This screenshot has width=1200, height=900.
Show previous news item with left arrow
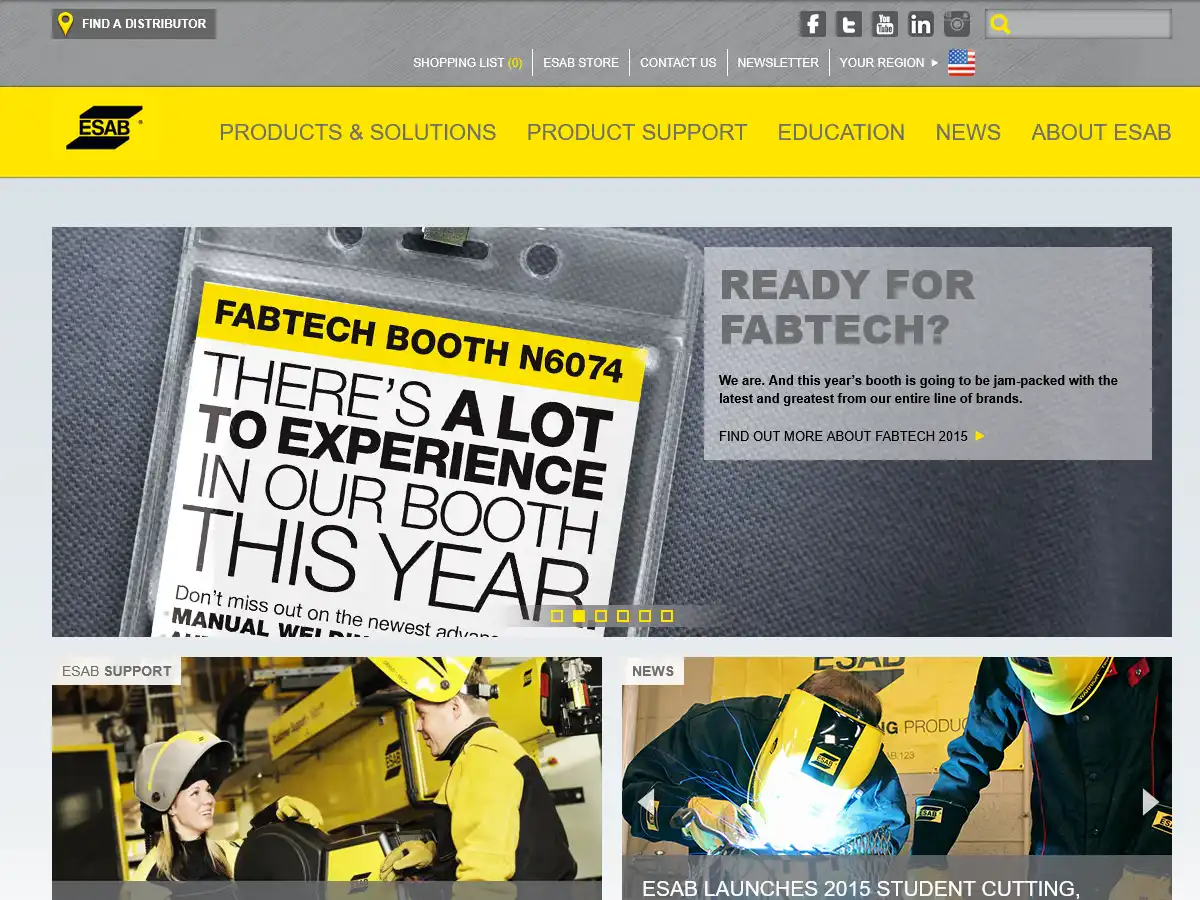coord(646,802)
